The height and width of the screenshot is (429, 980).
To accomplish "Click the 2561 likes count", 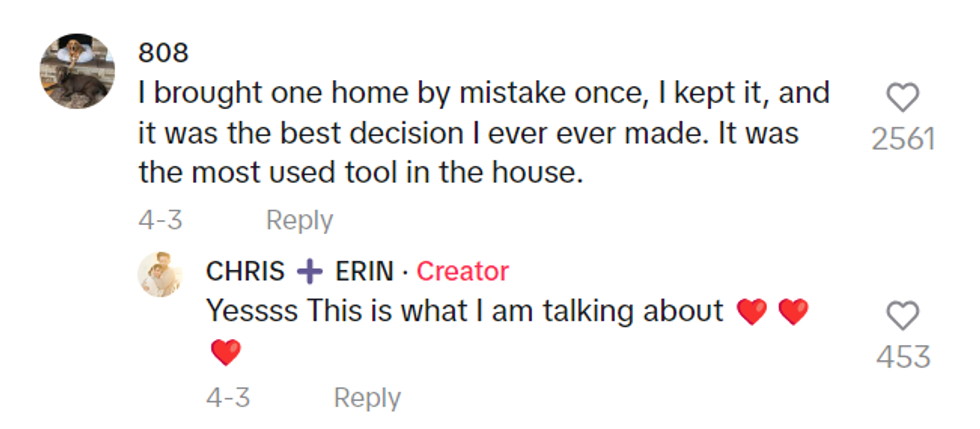I will [902, 139].
